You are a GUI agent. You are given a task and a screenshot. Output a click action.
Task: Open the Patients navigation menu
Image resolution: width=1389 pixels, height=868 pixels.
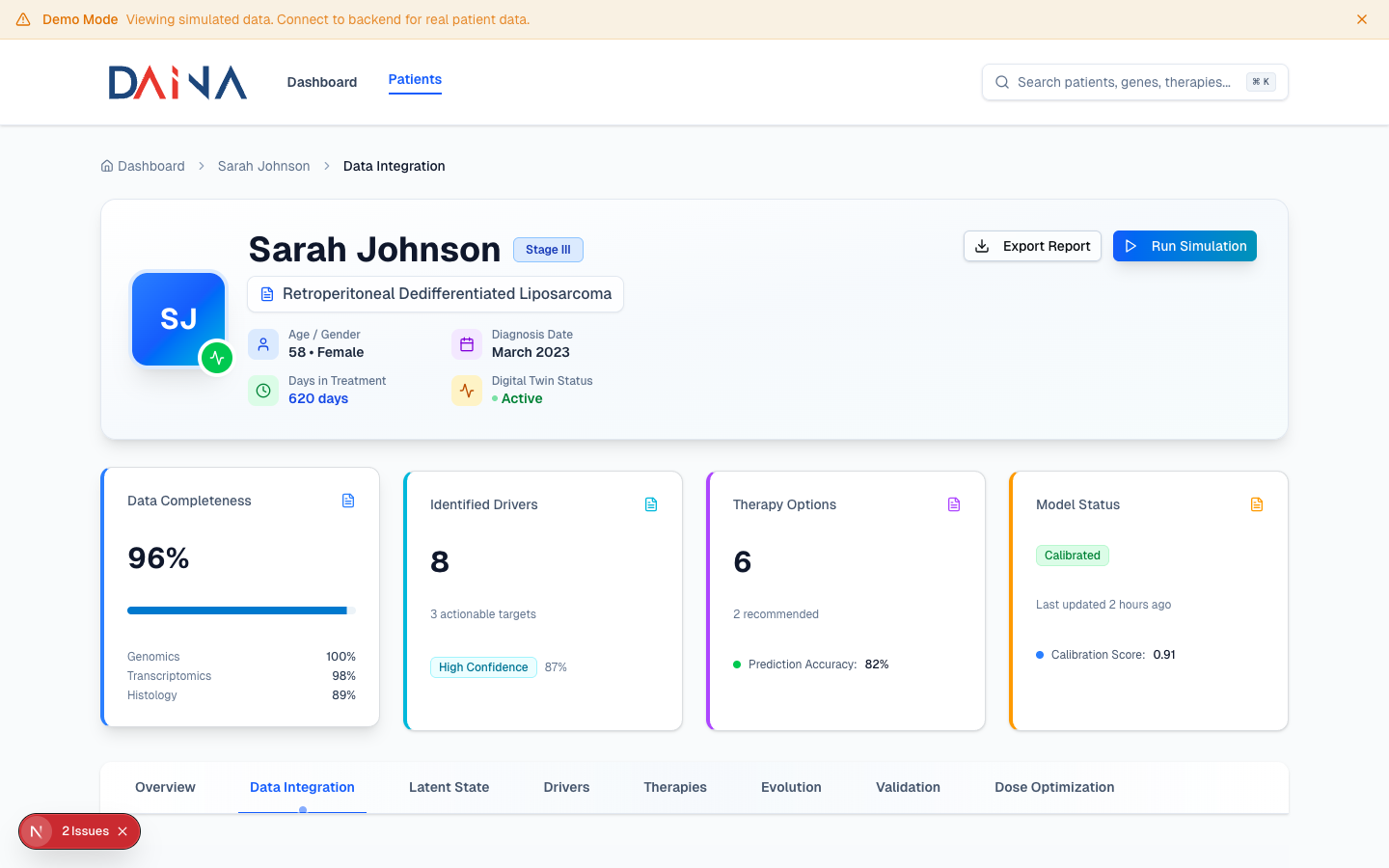point(415,80)
